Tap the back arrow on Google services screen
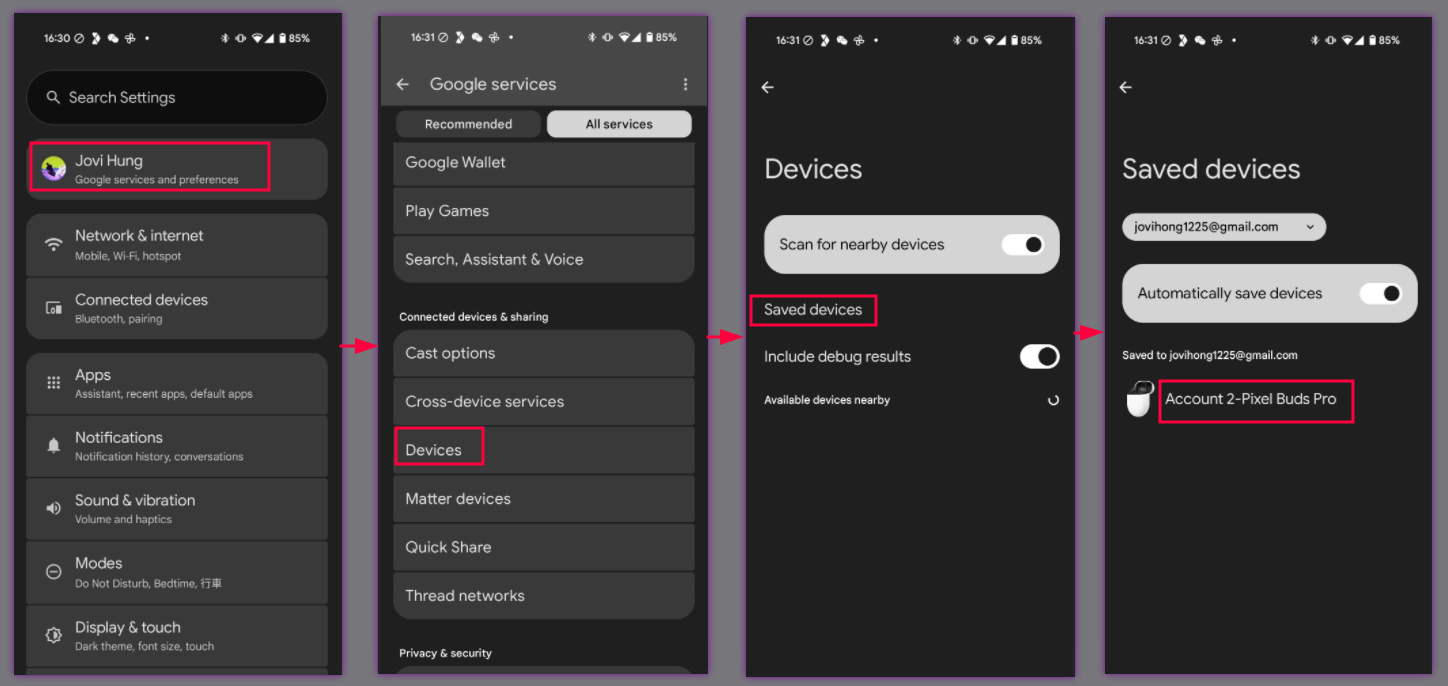This screenshot has height=686, width=1448. (x=402, y=84)
